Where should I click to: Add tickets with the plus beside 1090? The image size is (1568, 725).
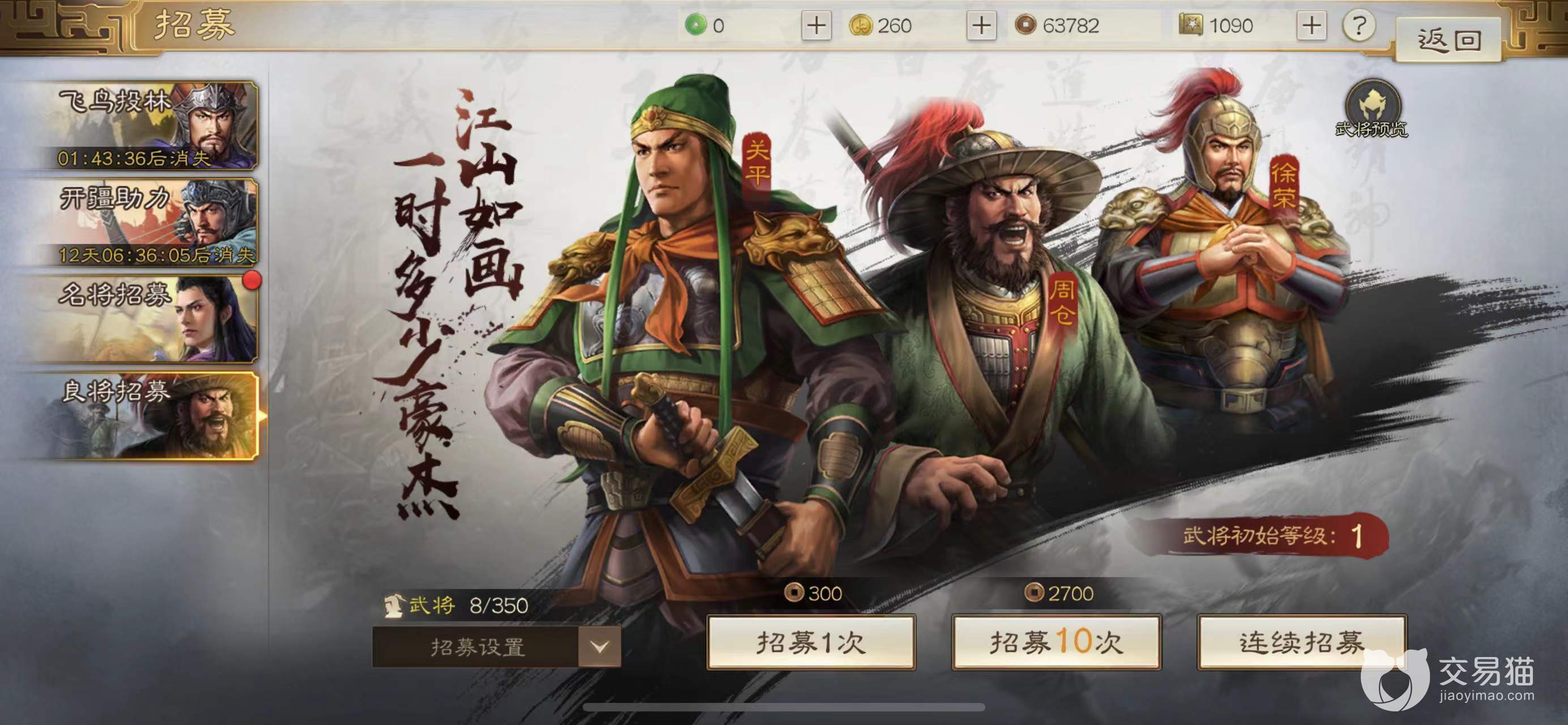1311,26
